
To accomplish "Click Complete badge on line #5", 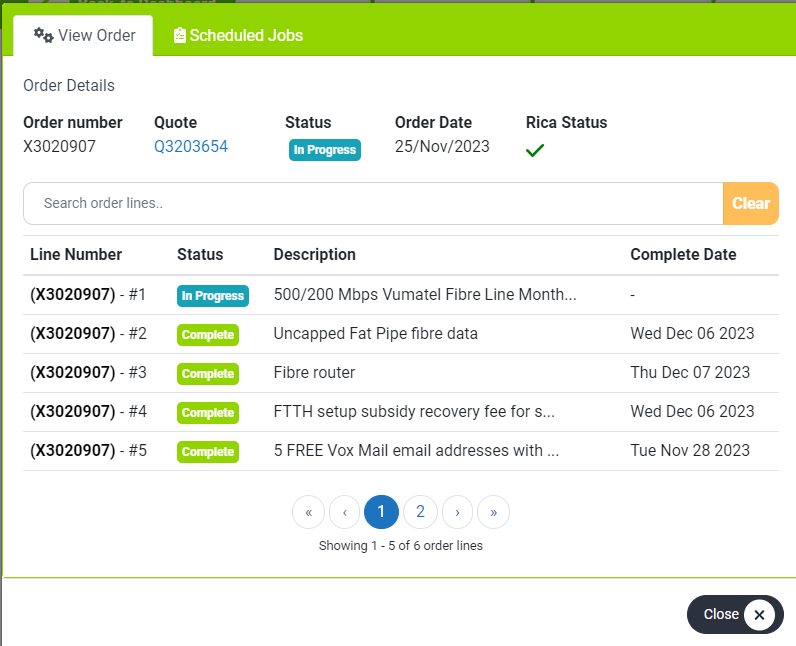I will (x=208, y=452).
